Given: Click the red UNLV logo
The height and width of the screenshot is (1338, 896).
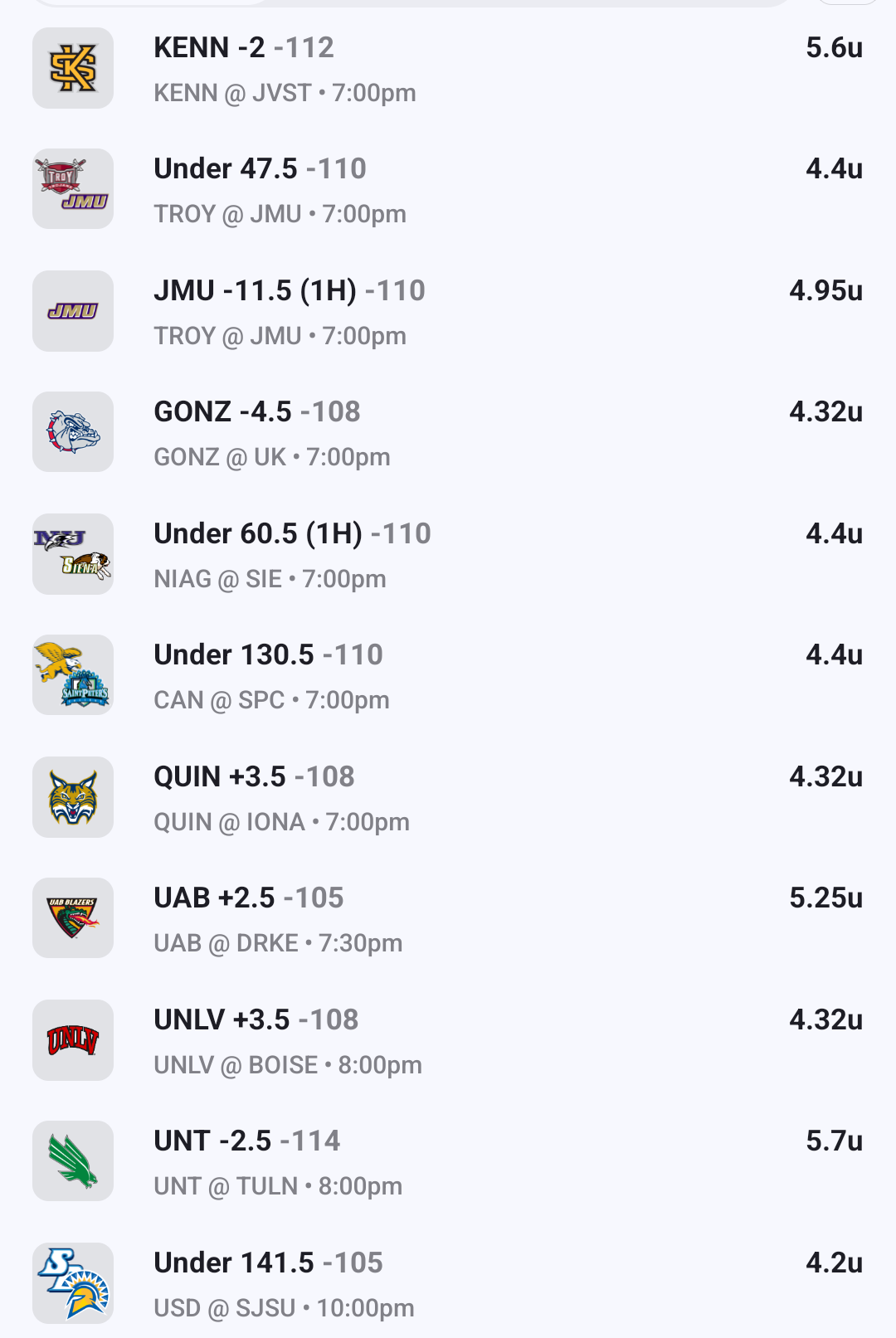Looking at the screenshot, I should (x=73, y=1040).
